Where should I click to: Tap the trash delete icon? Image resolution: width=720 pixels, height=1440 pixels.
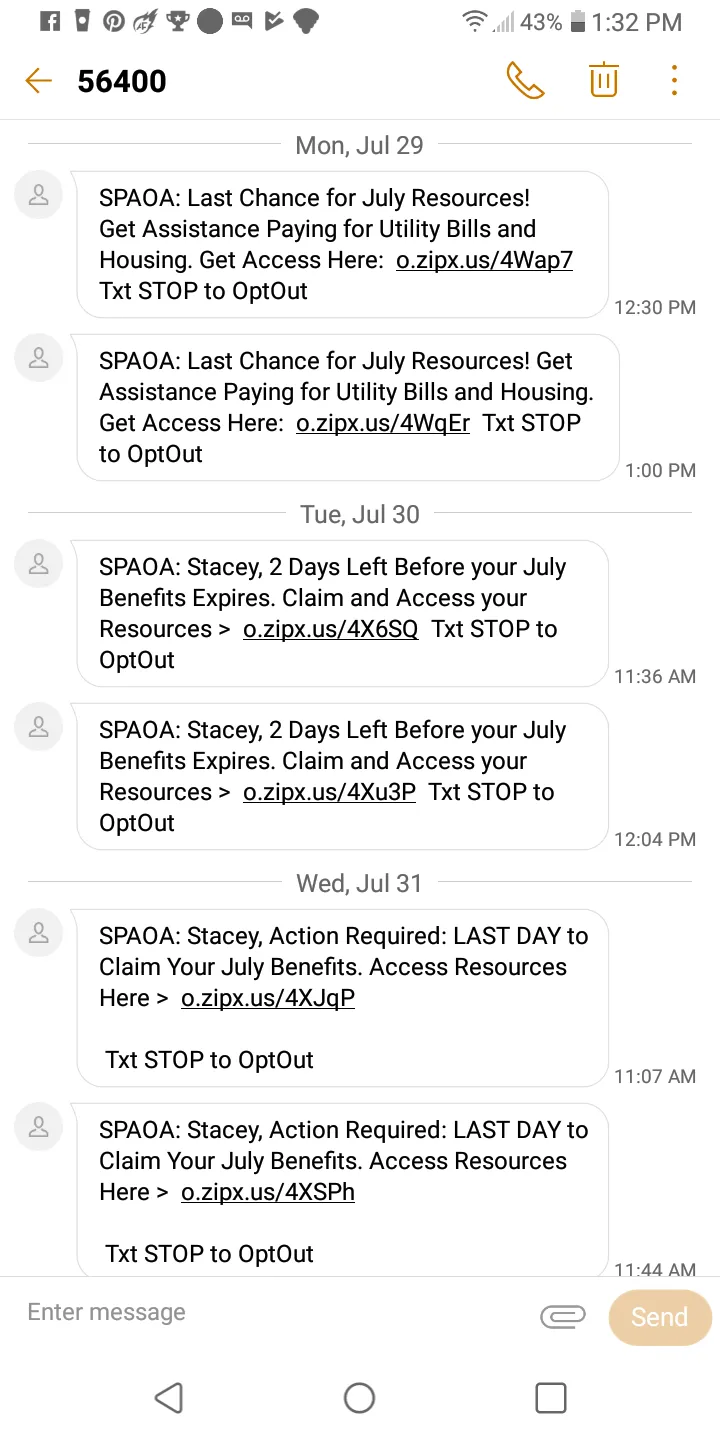(603, 80)
